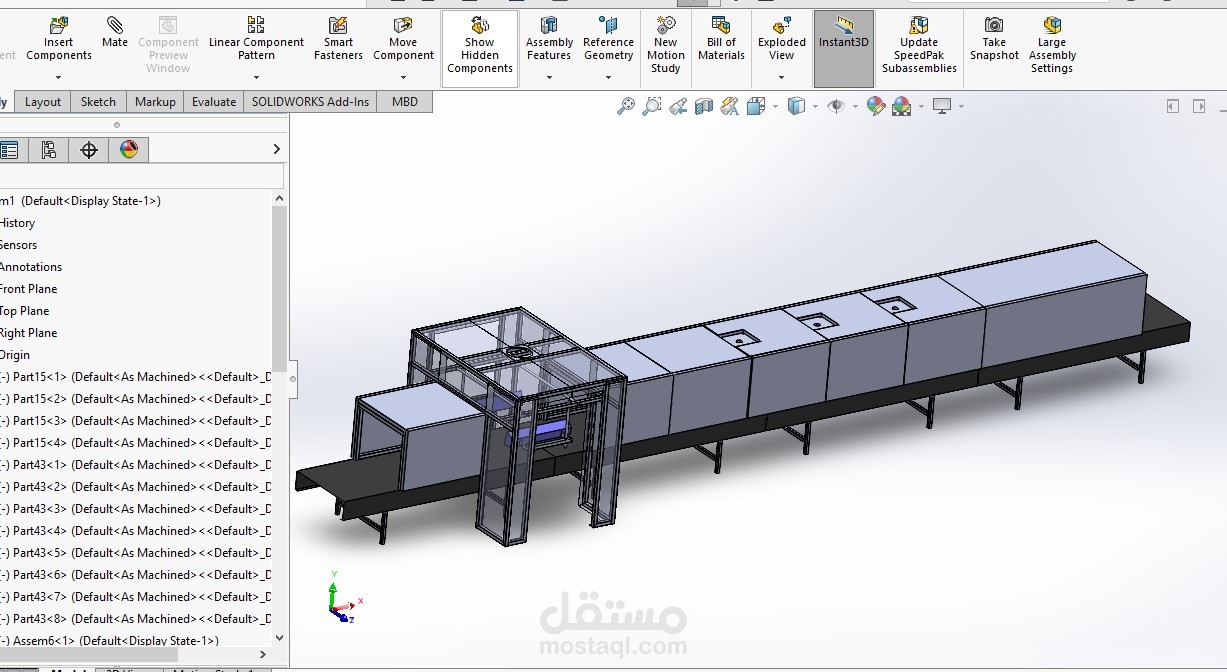This screenshot has width=1227, height=672.
Task: Select Assem6<1> in feature tree
Action: pos(110,641)
